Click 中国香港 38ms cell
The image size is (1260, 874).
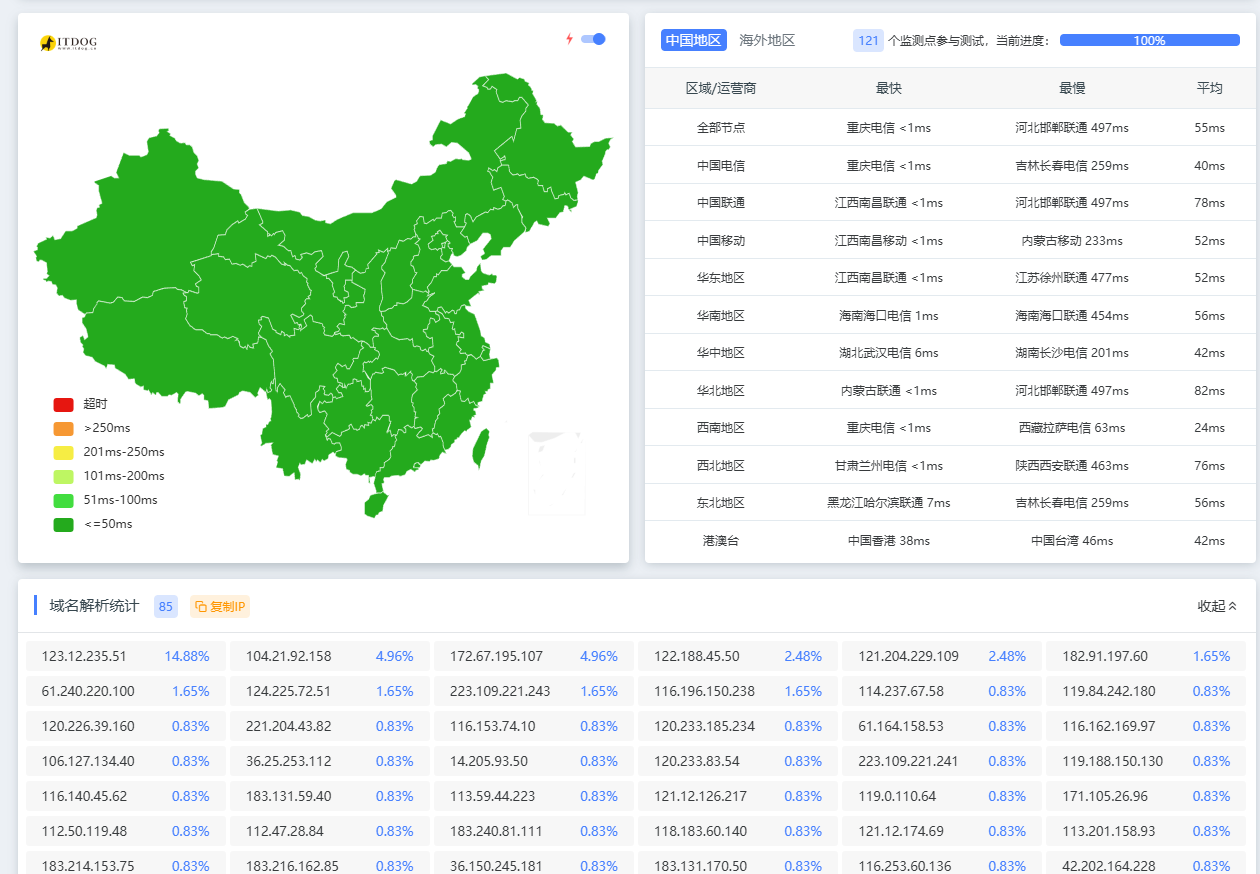pos(889,540)
